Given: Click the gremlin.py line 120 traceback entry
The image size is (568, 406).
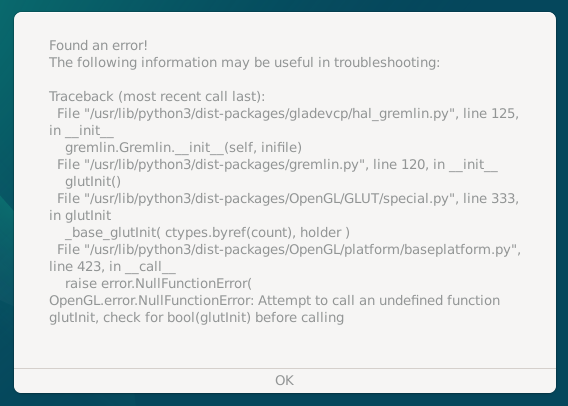Looking at the screenshot, I should coord(277,165).
